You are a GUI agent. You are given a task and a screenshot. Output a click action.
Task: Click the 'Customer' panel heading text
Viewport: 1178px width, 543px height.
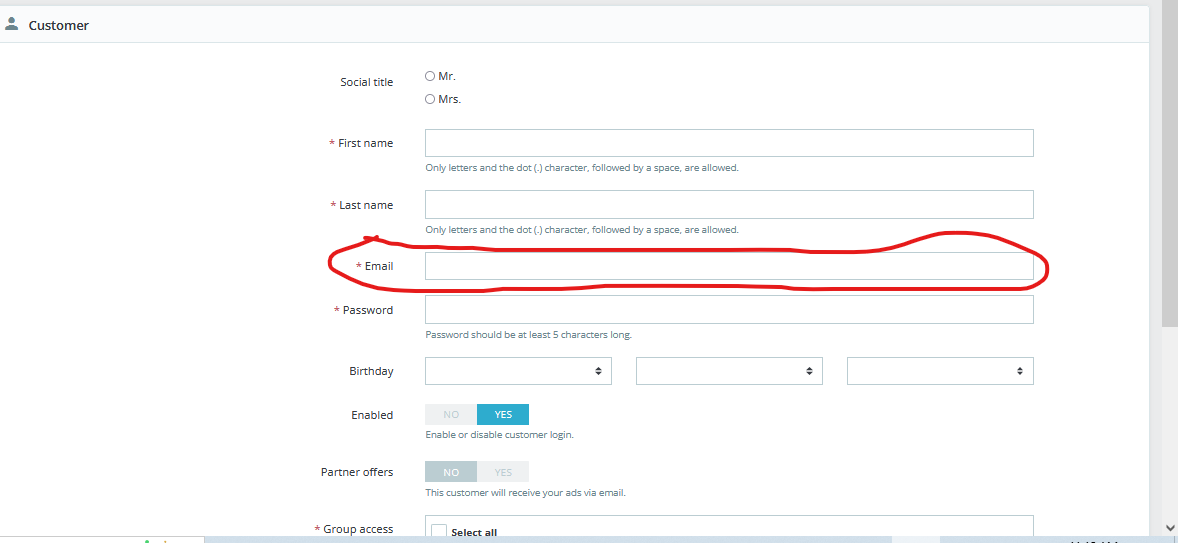(59, 26)
